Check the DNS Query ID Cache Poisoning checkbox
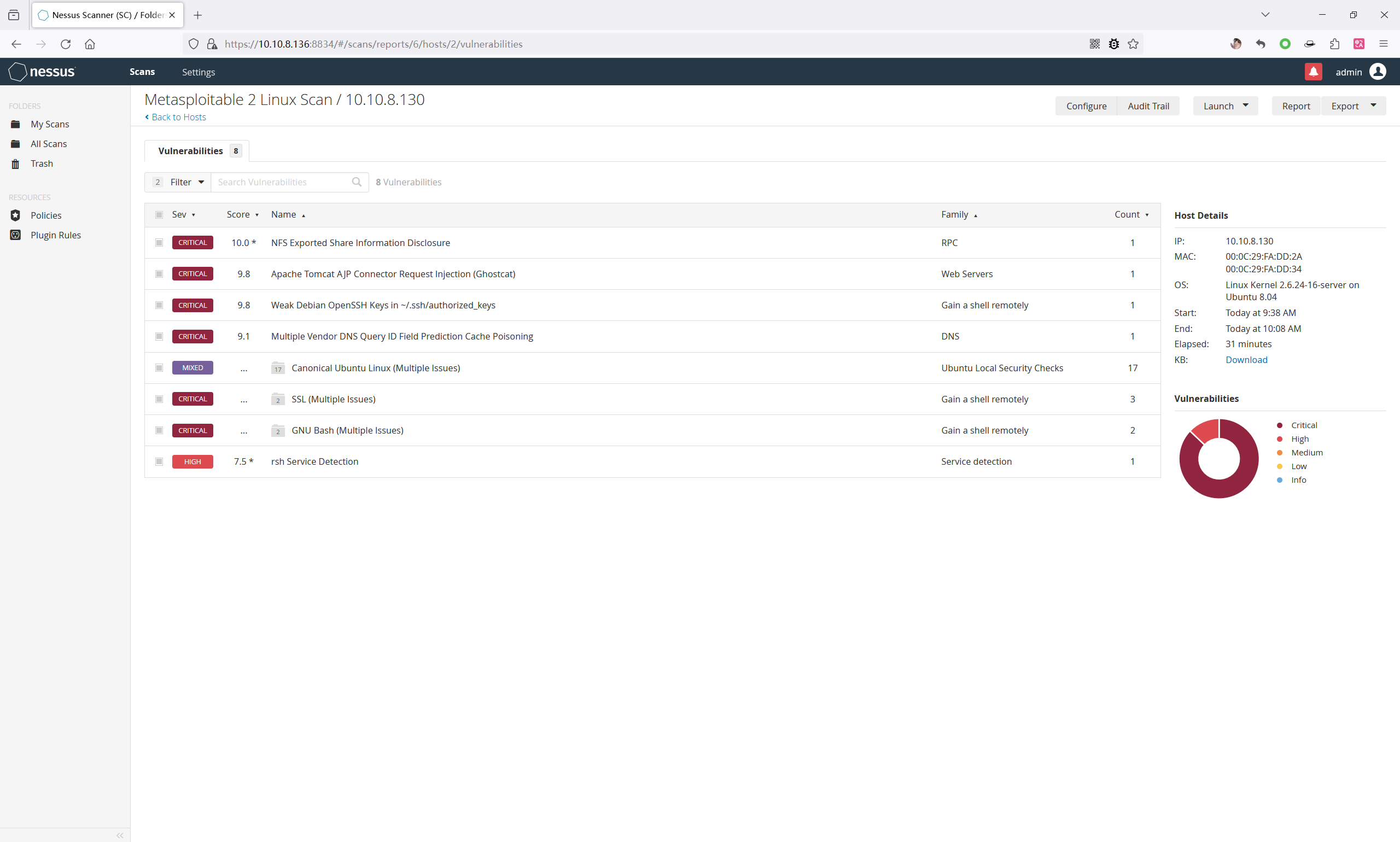This screenshot has height=842, width=1400. 159,336
